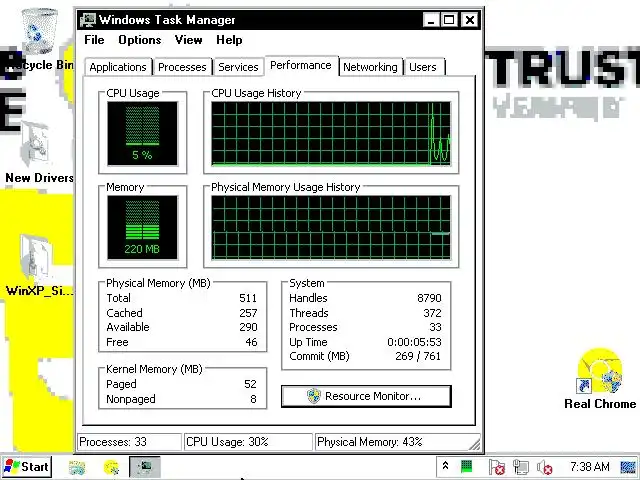
Task: Switch to the Networking tab
Action: tap(370, 67)
